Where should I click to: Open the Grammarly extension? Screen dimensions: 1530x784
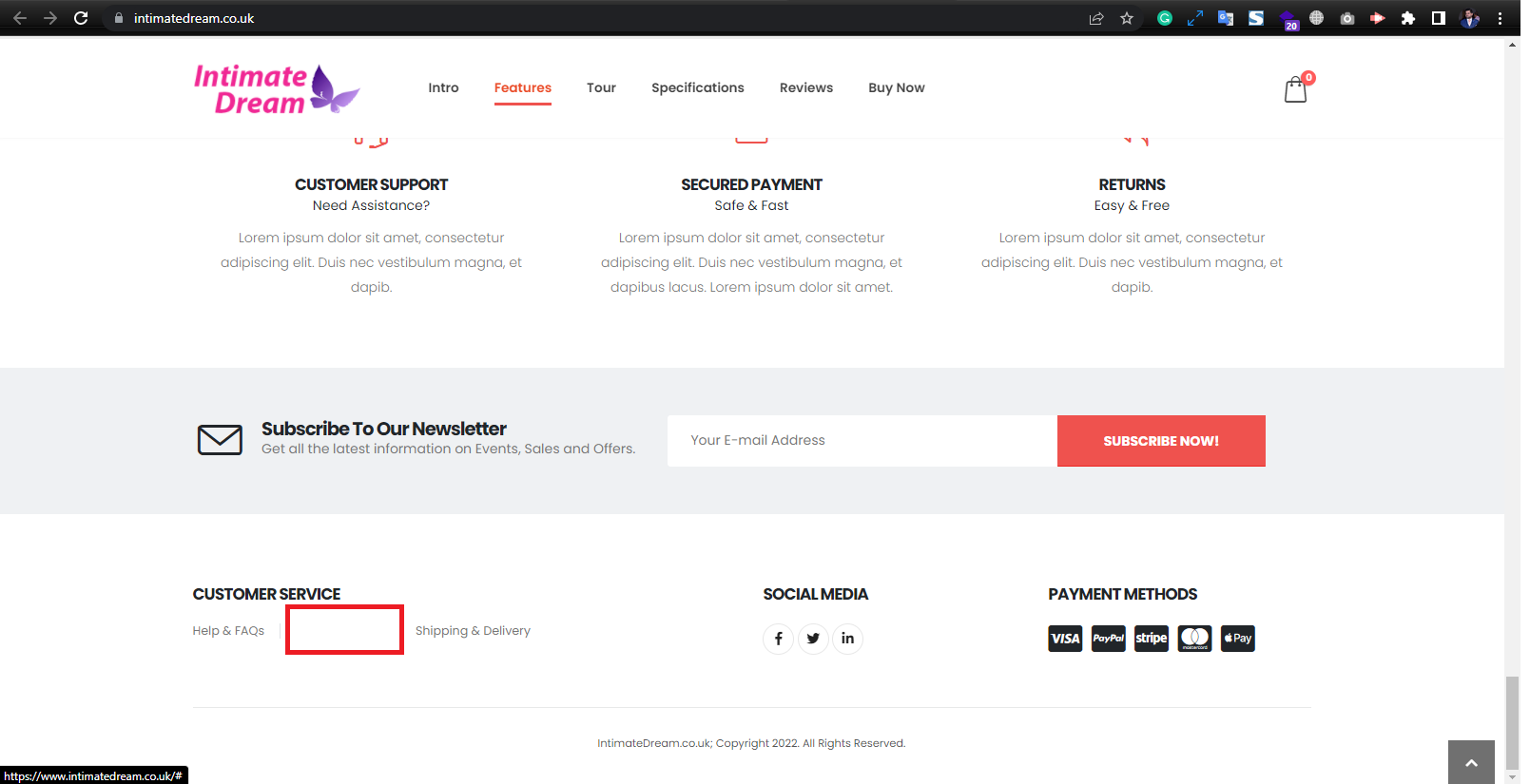[1165, 18]
